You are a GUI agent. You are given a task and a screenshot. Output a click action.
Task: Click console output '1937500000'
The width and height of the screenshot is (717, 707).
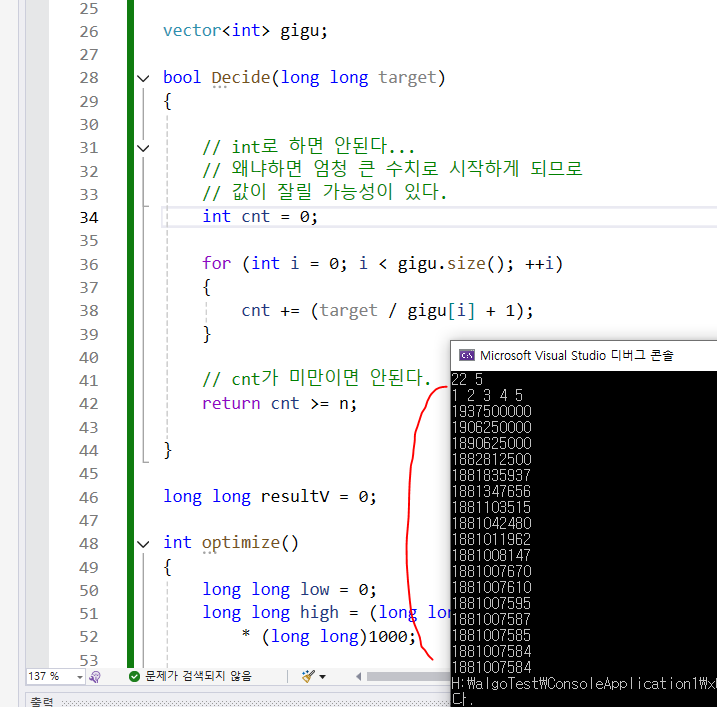(492, 411)
